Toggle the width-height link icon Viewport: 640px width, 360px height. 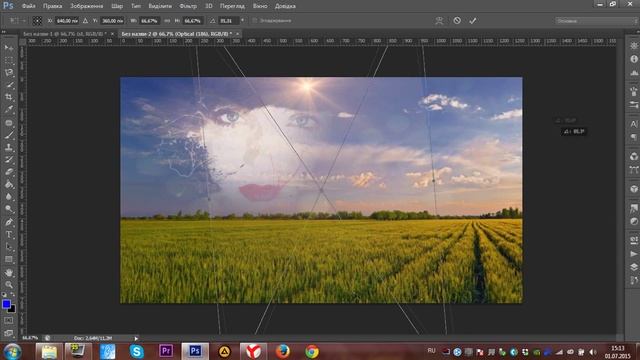coord(167,20)
